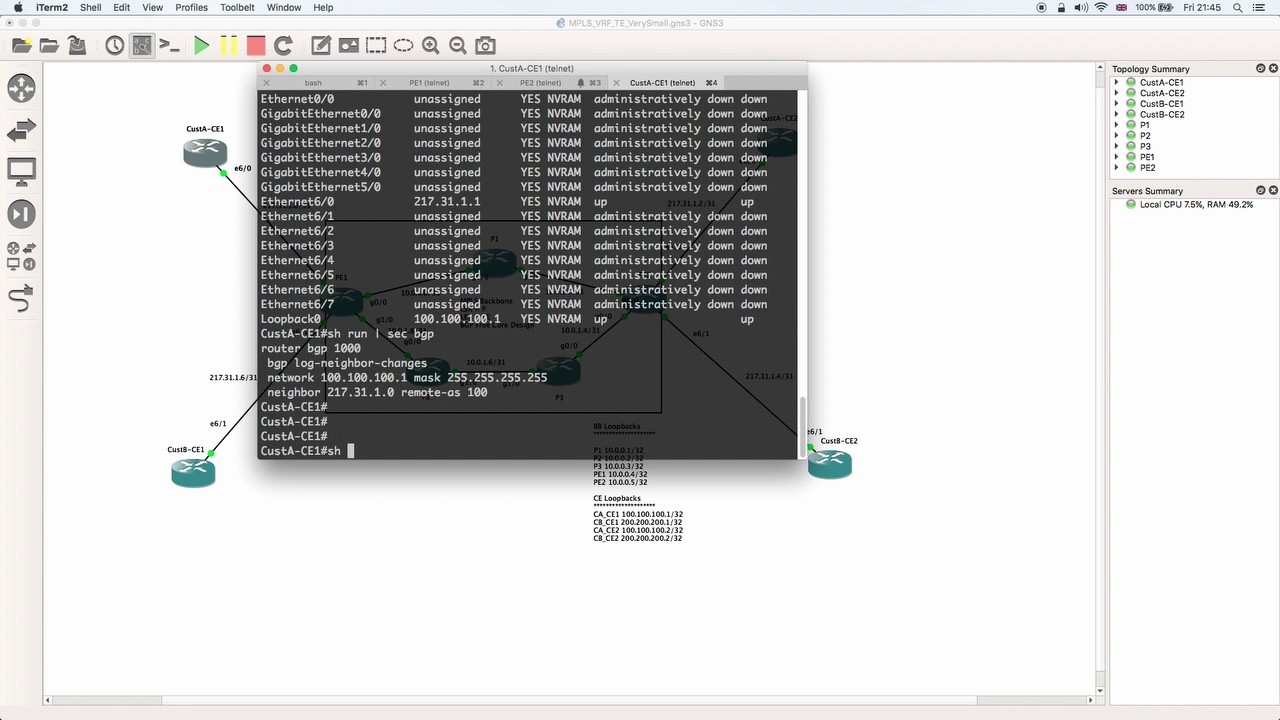Screen dimensions: 1280x720
Task: Open console to all devices
Action: click(169, 45)
